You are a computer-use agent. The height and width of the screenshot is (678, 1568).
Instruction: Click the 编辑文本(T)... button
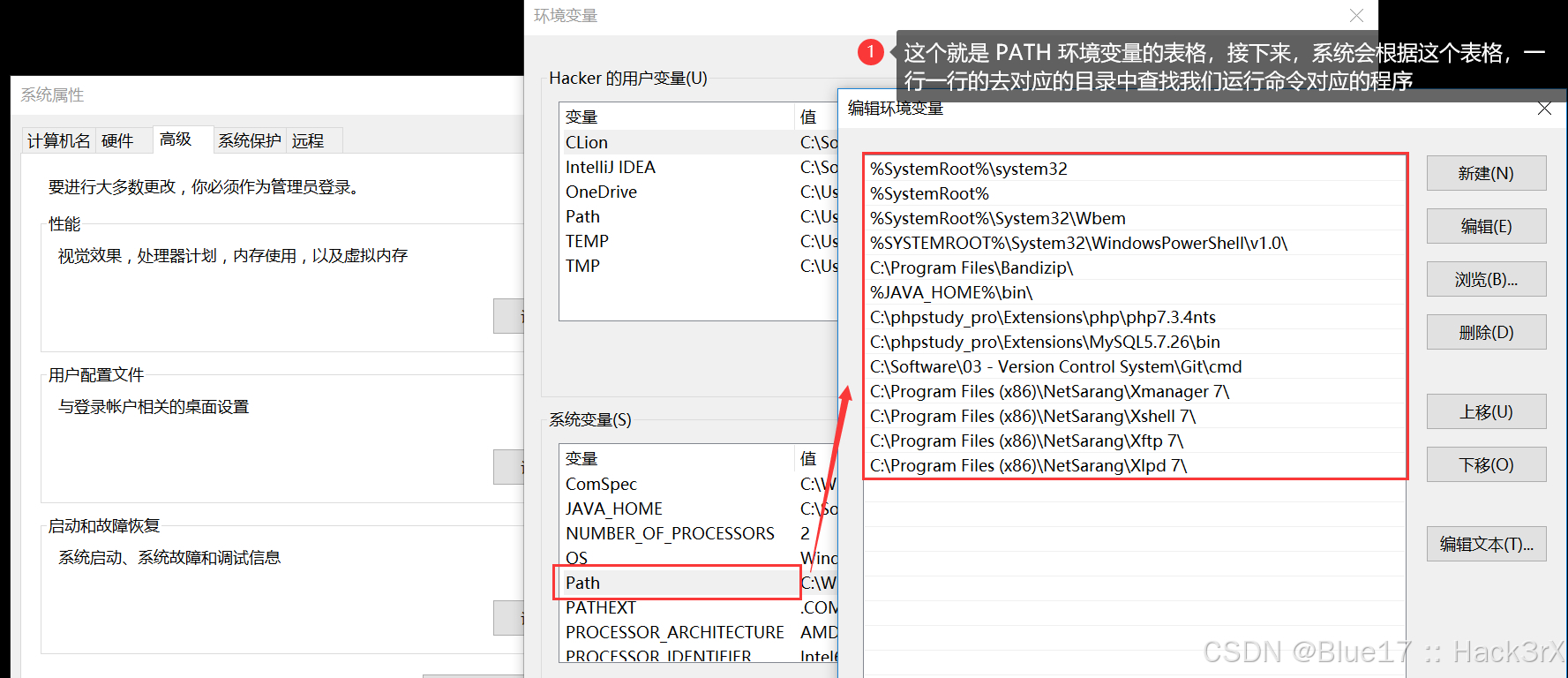1486,544
